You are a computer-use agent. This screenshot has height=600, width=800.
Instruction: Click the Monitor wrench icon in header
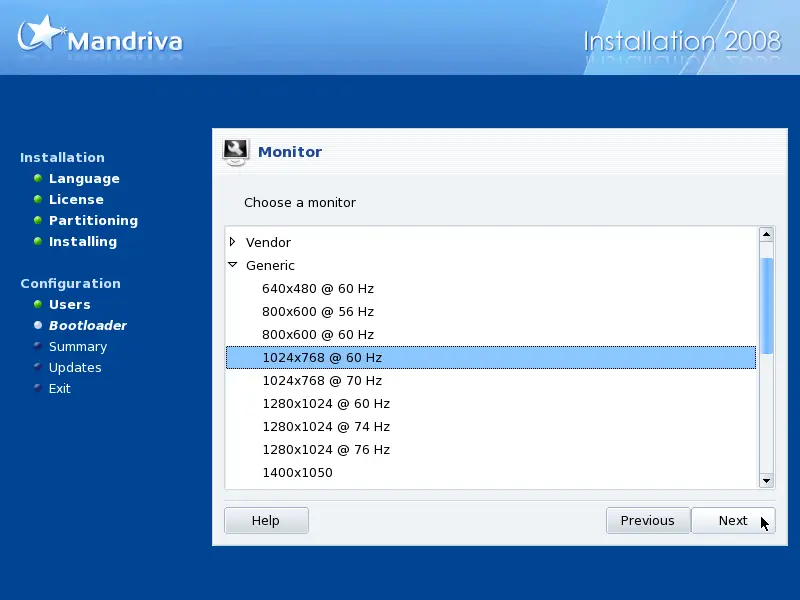235,152
